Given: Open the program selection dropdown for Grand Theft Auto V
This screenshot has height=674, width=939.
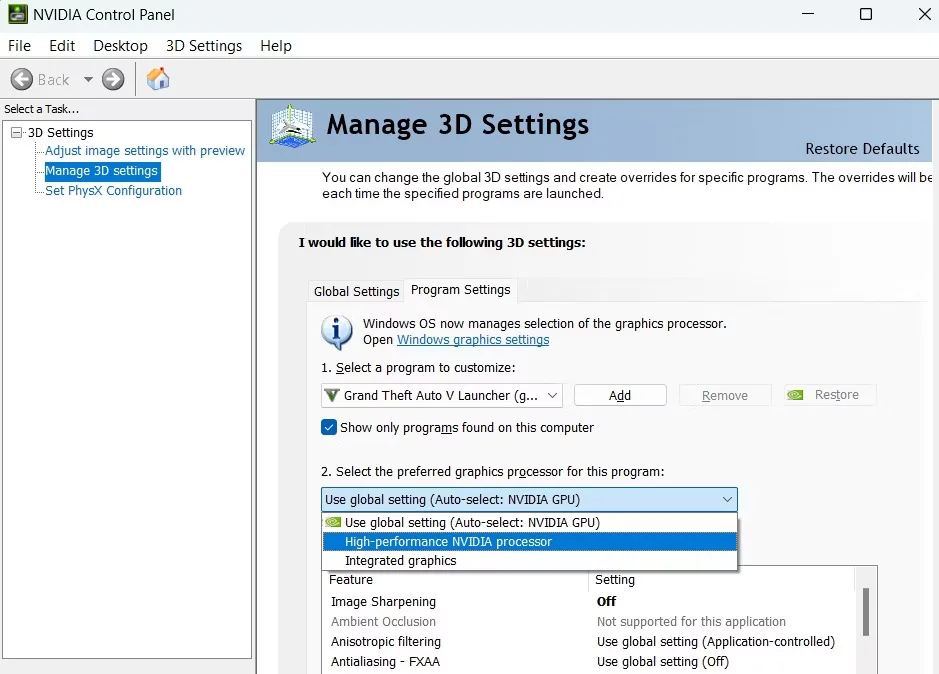Looking at the screenshot, I should 551,395.
